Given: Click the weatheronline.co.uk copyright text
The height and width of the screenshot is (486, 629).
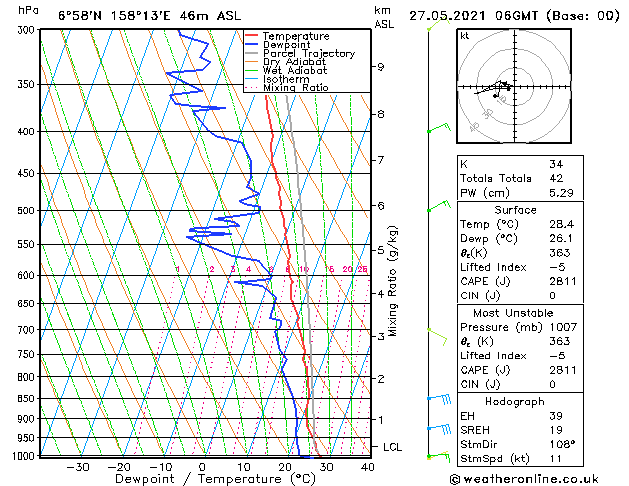Looking at the screenshot, I should tap(524, 479).
